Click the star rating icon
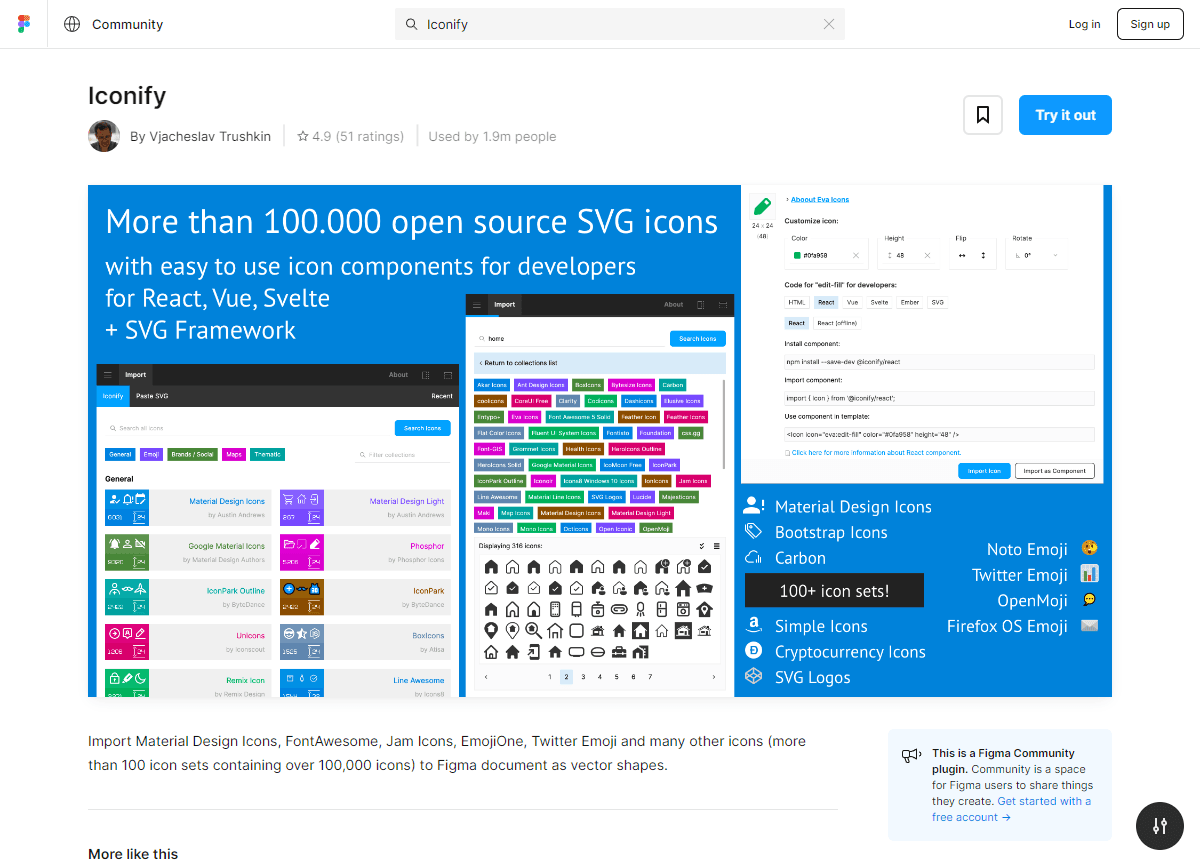The width and height of the screenshot is (1200, 866). 303,137
